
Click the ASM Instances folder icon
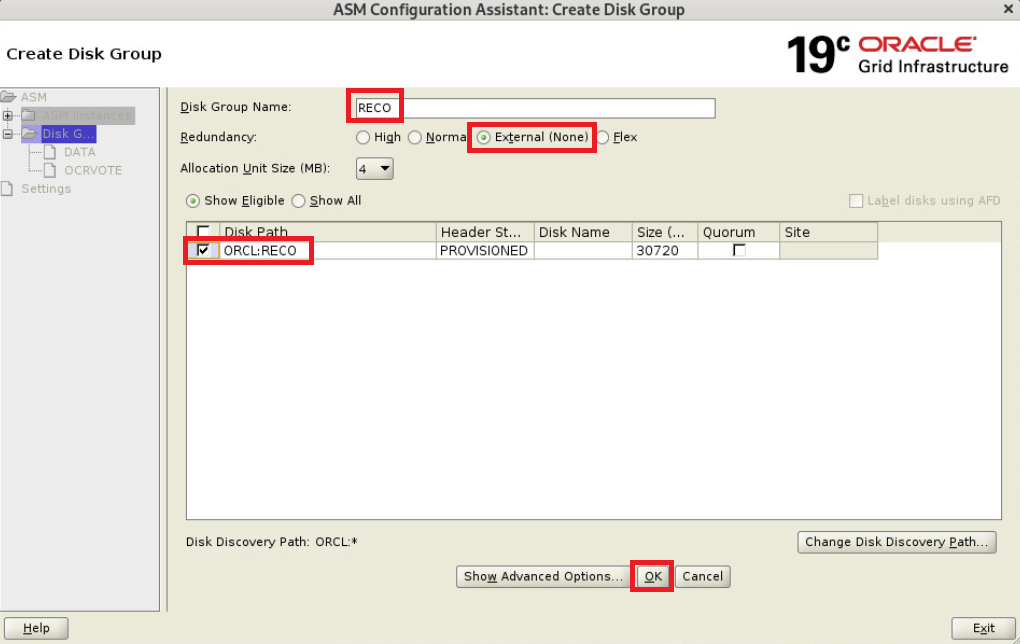click(29, 115)
